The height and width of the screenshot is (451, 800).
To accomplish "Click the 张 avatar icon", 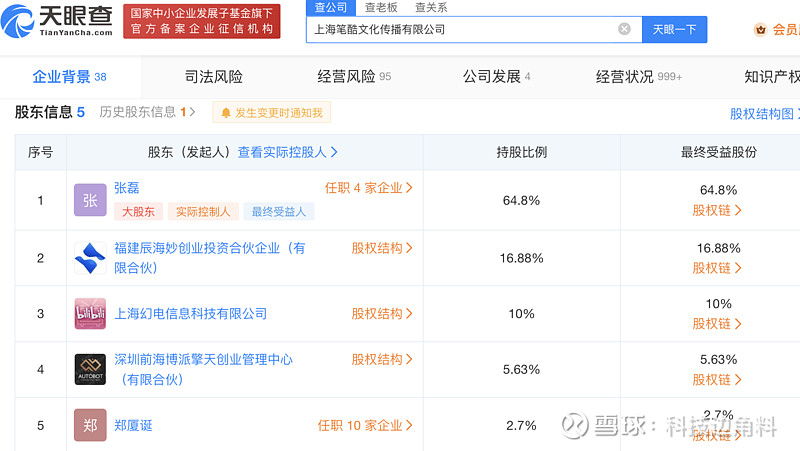I will [90, 200].
